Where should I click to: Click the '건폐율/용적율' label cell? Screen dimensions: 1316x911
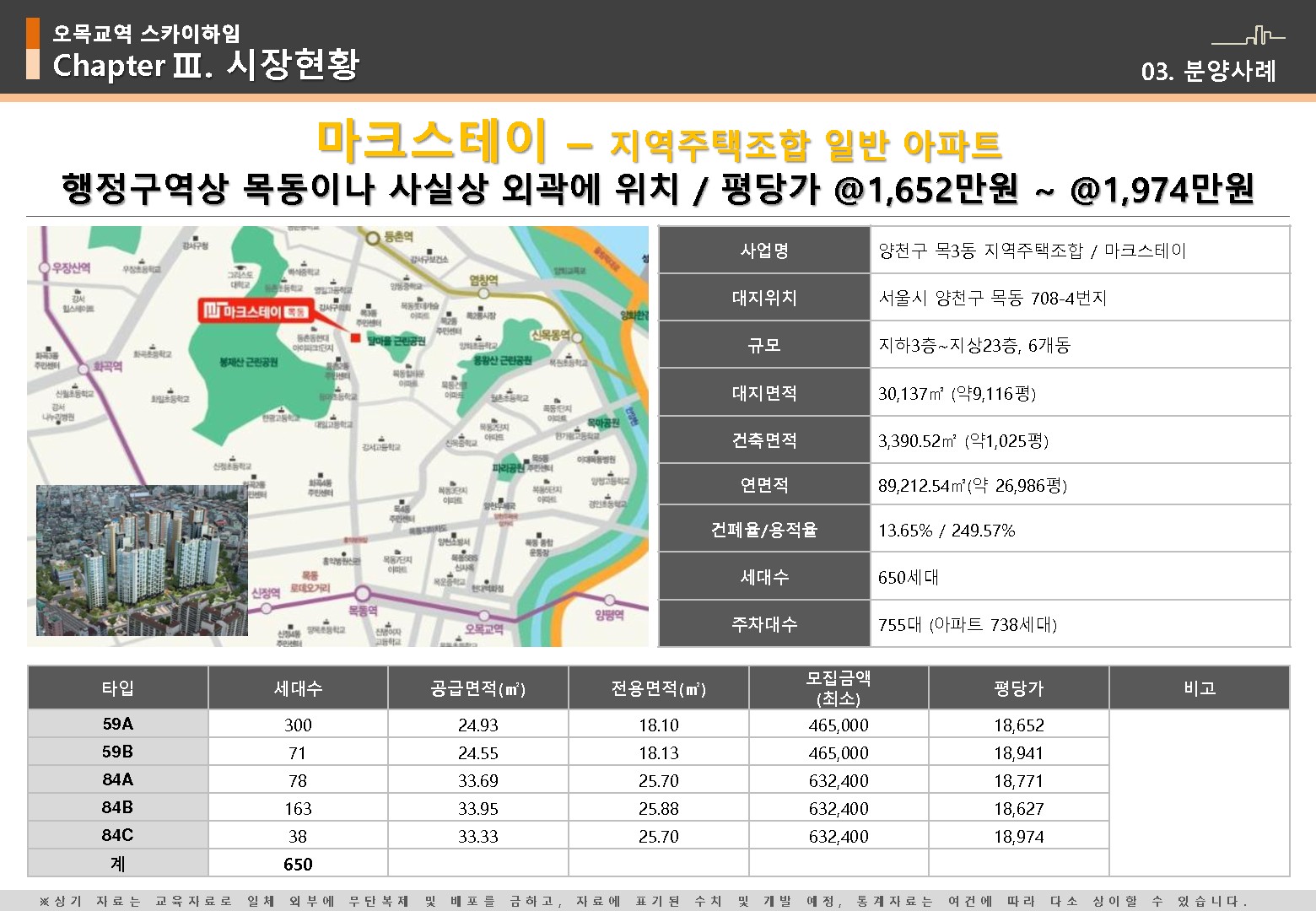pyautogui.click(x=764, y=530)
